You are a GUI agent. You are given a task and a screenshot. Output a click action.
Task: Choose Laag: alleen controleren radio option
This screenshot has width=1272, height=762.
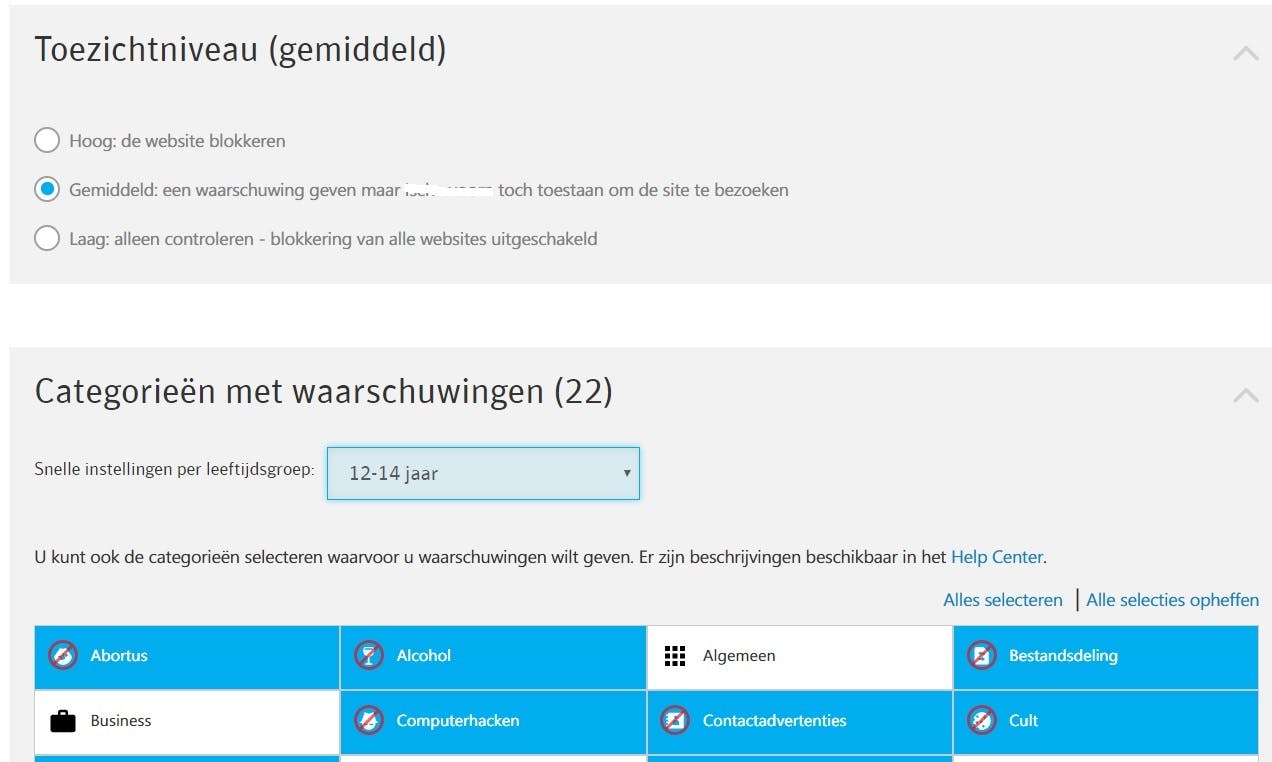tap(47, 239)
